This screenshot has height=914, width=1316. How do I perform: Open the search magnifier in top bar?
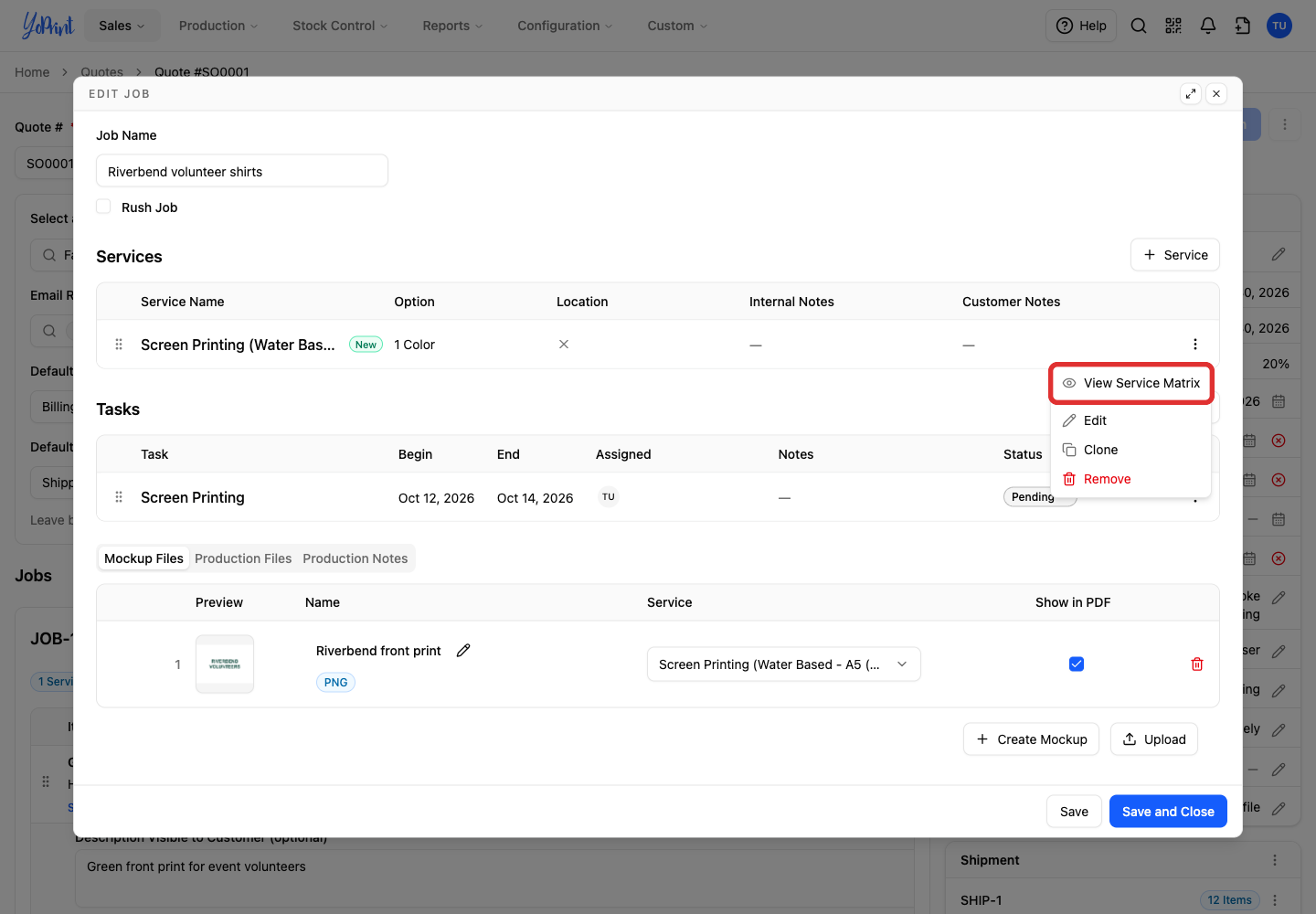[1139, 26]
